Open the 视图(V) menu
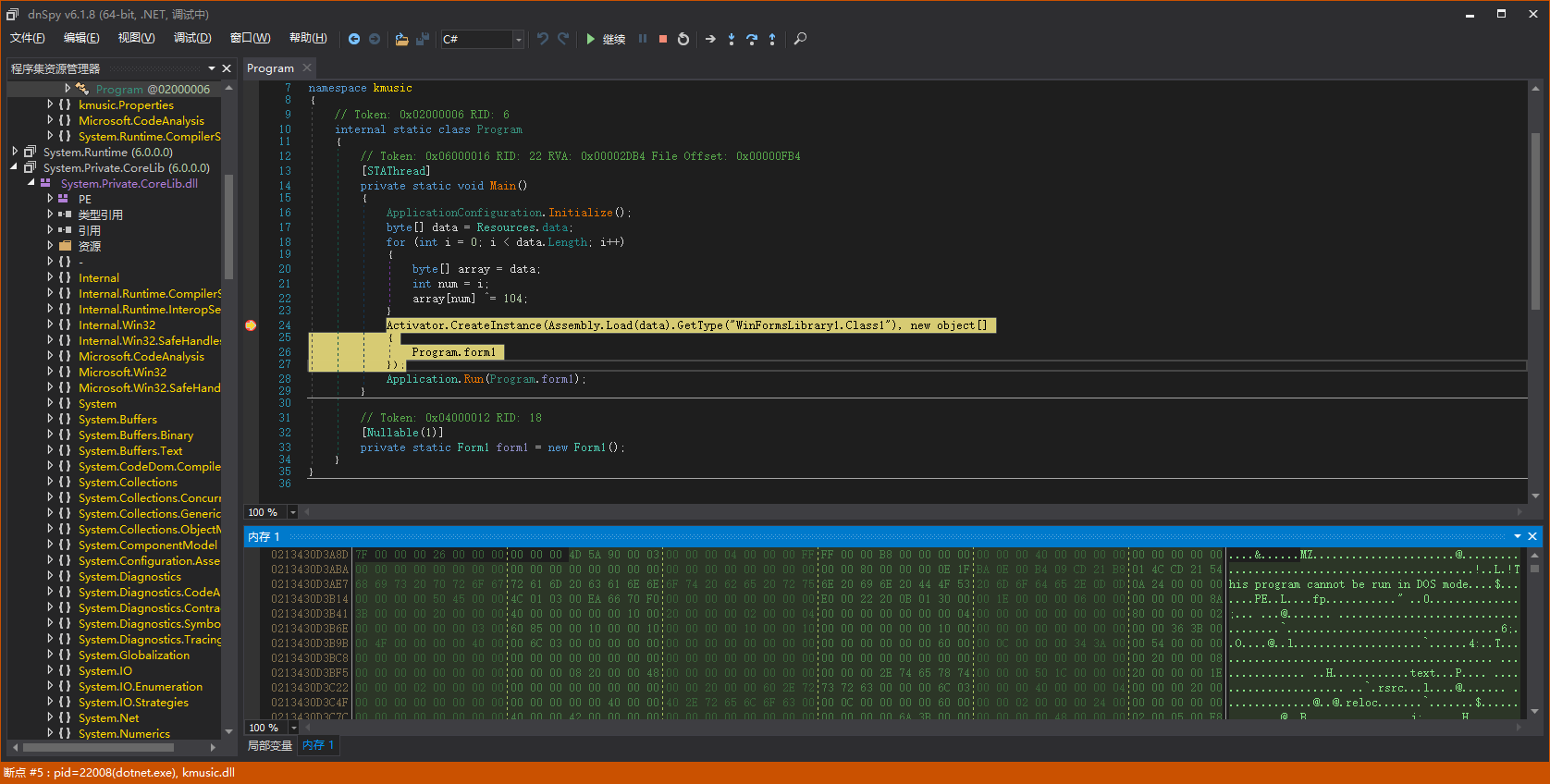 (136, 38)
